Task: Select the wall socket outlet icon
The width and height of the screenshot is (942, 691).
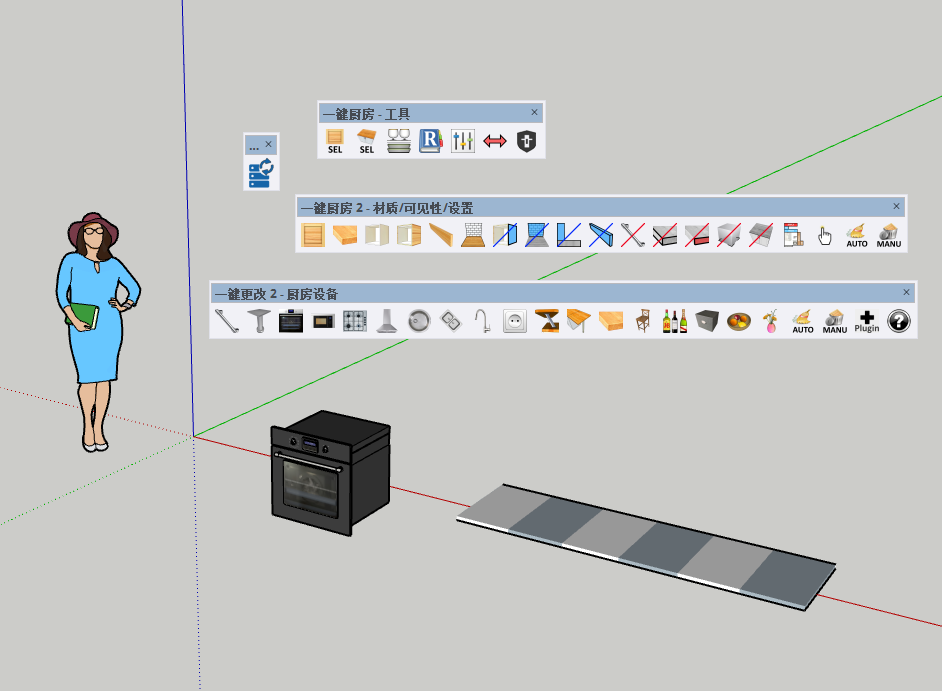Action: point(514,321)
